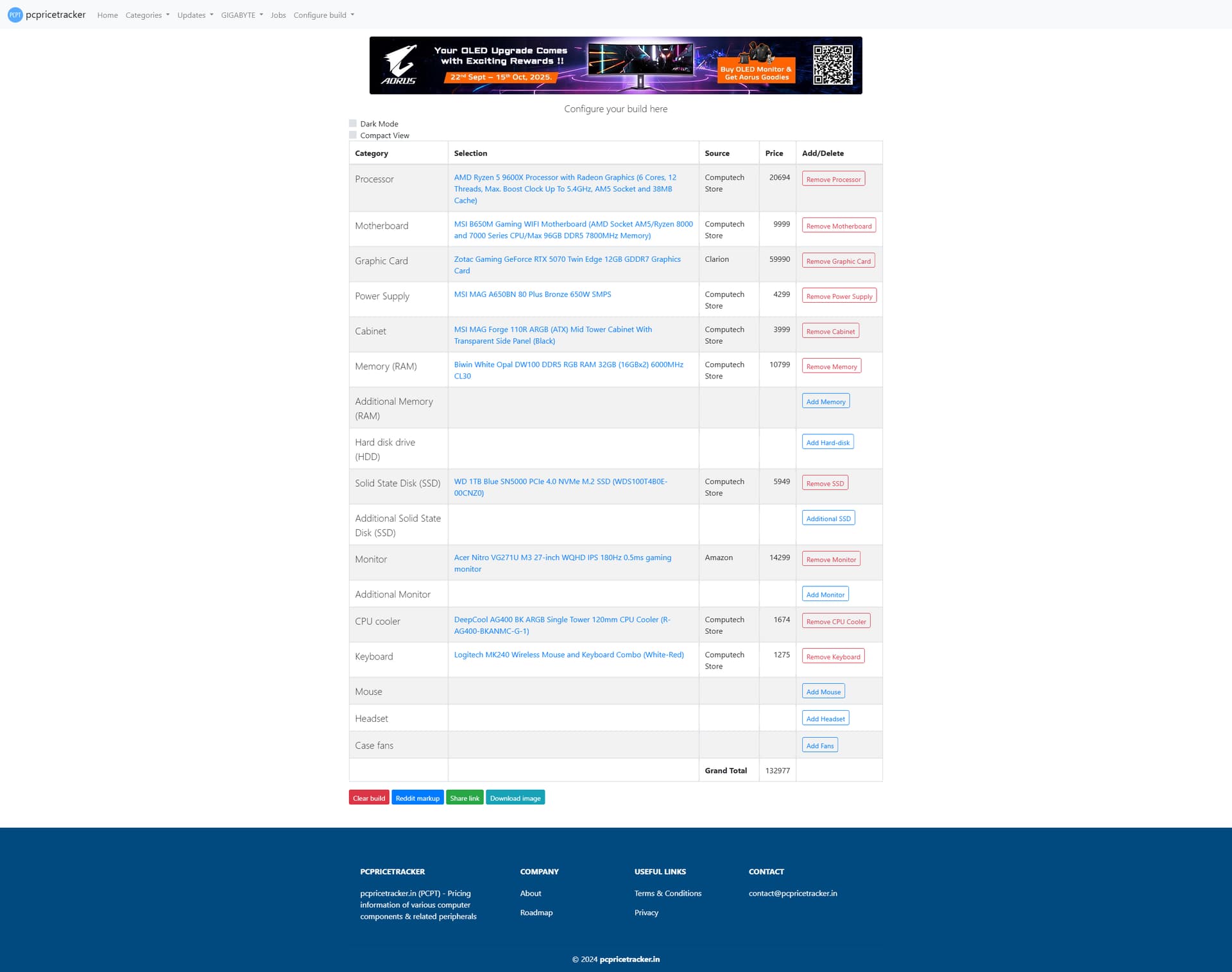This screenshot has height=972, width=1232.
Task: Open the Updates dropdown in navbar
Action: pos(195,15)
